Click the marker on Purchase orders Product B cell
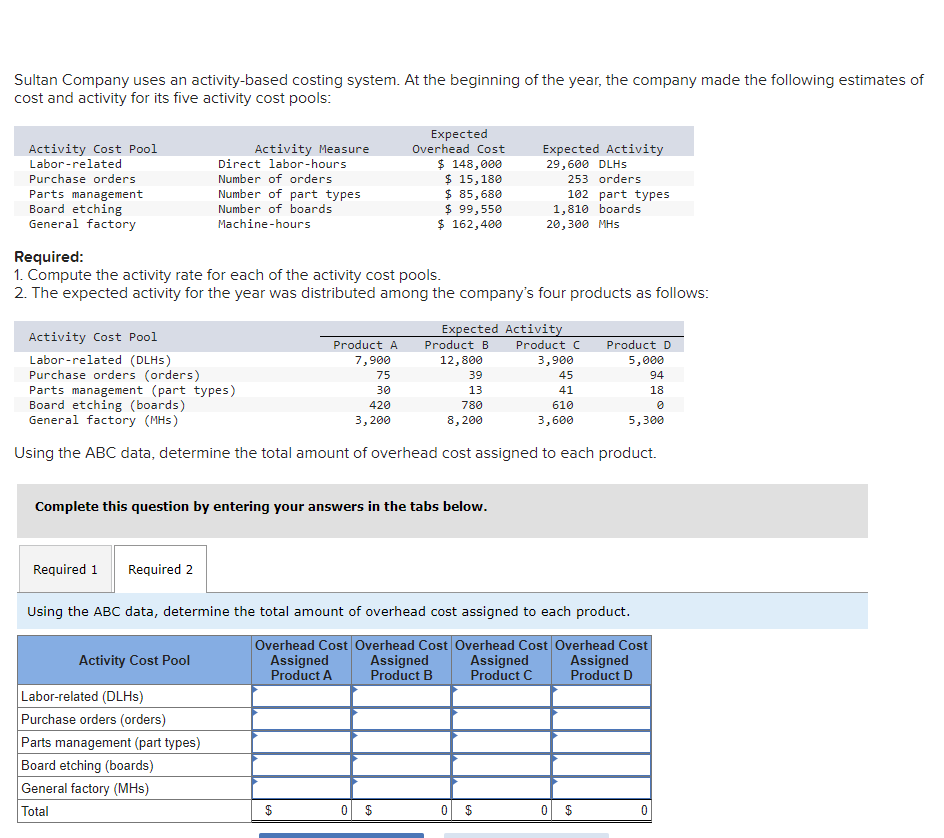 [x=354, y=713]
